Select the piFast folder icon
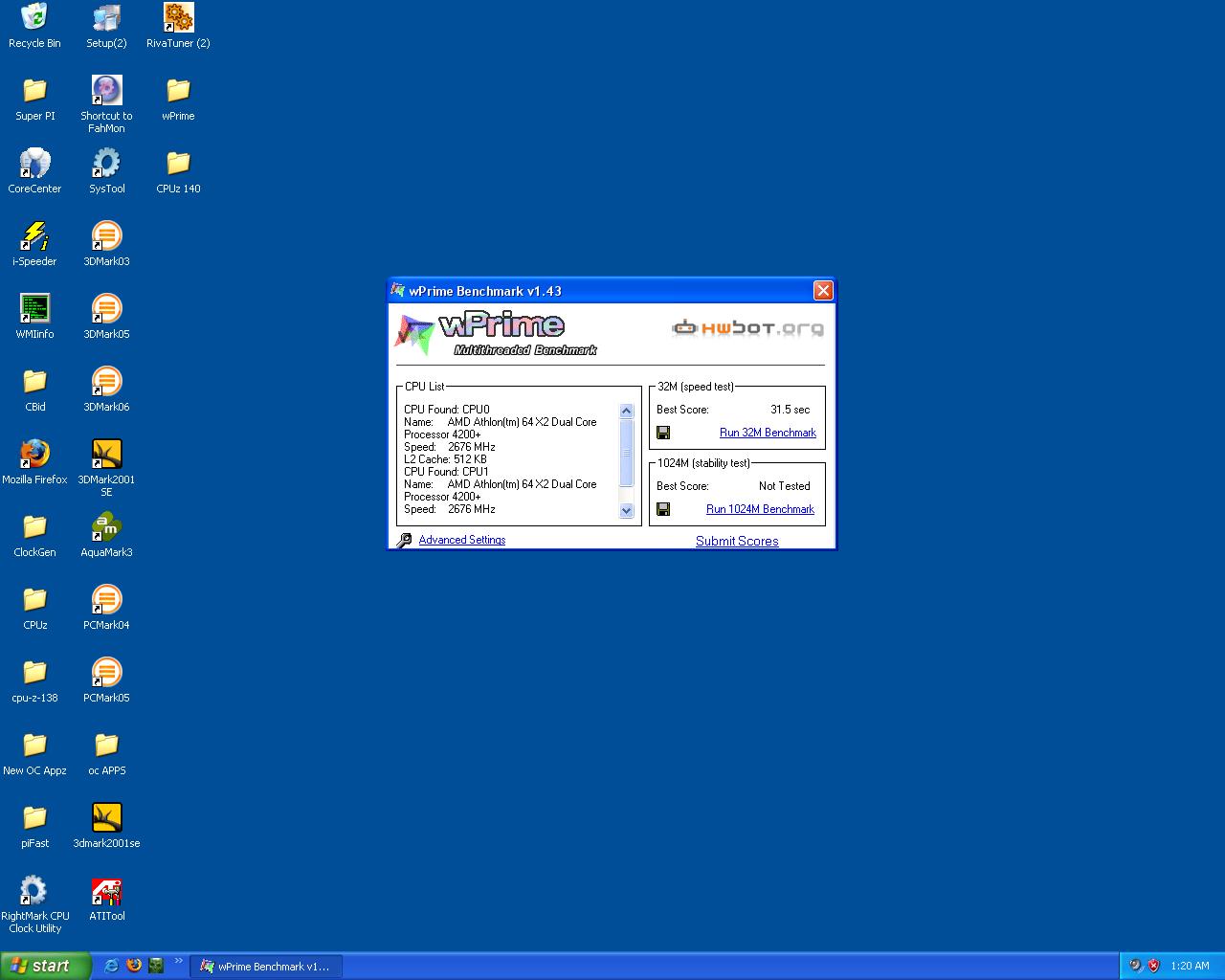This screenshot has height=980, width=1225. pos(34,817)
